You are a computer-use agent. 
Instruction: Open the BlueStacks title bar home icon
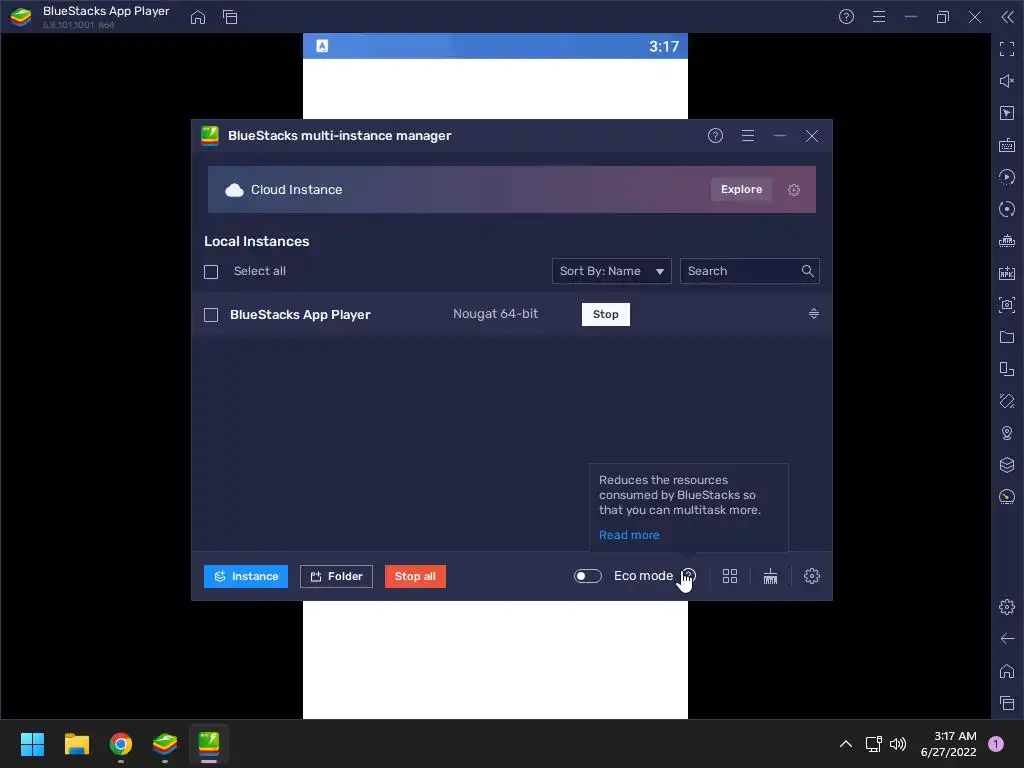pos(198,17)
